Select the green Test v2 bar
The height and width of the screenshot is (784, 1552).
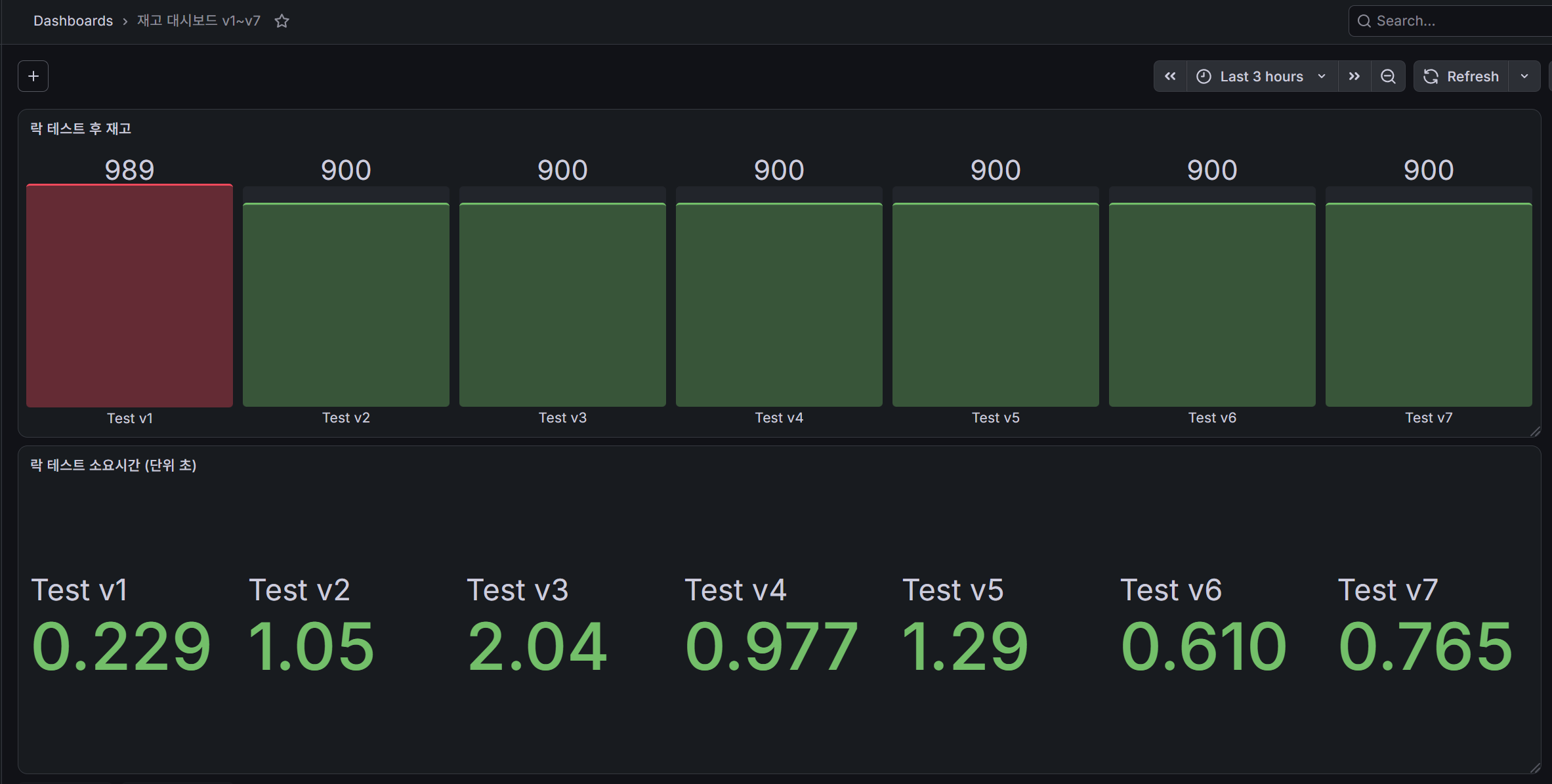[x=346, y=305]
